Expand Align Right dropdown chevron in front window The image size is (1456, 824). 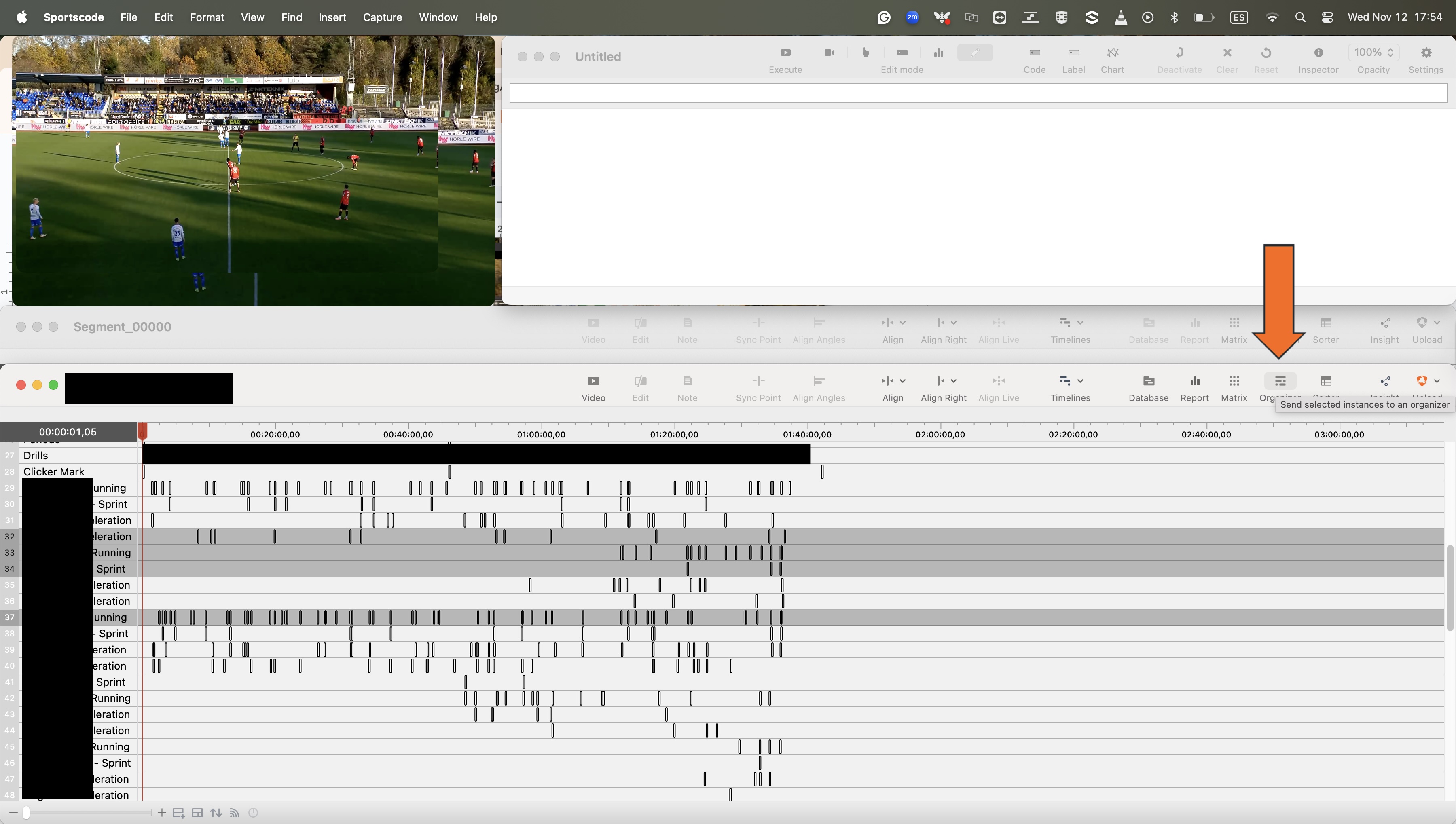pyautogui.click(x=953, y=381)
